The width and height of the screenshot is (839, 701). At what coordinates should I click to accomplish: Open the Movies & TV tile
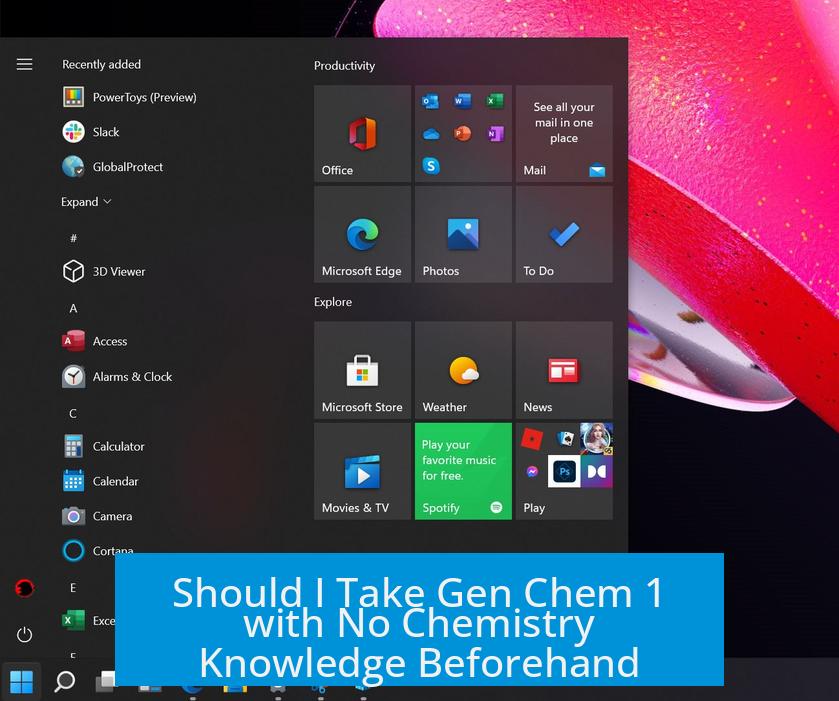pyautogui.click(x=362, y=471)
